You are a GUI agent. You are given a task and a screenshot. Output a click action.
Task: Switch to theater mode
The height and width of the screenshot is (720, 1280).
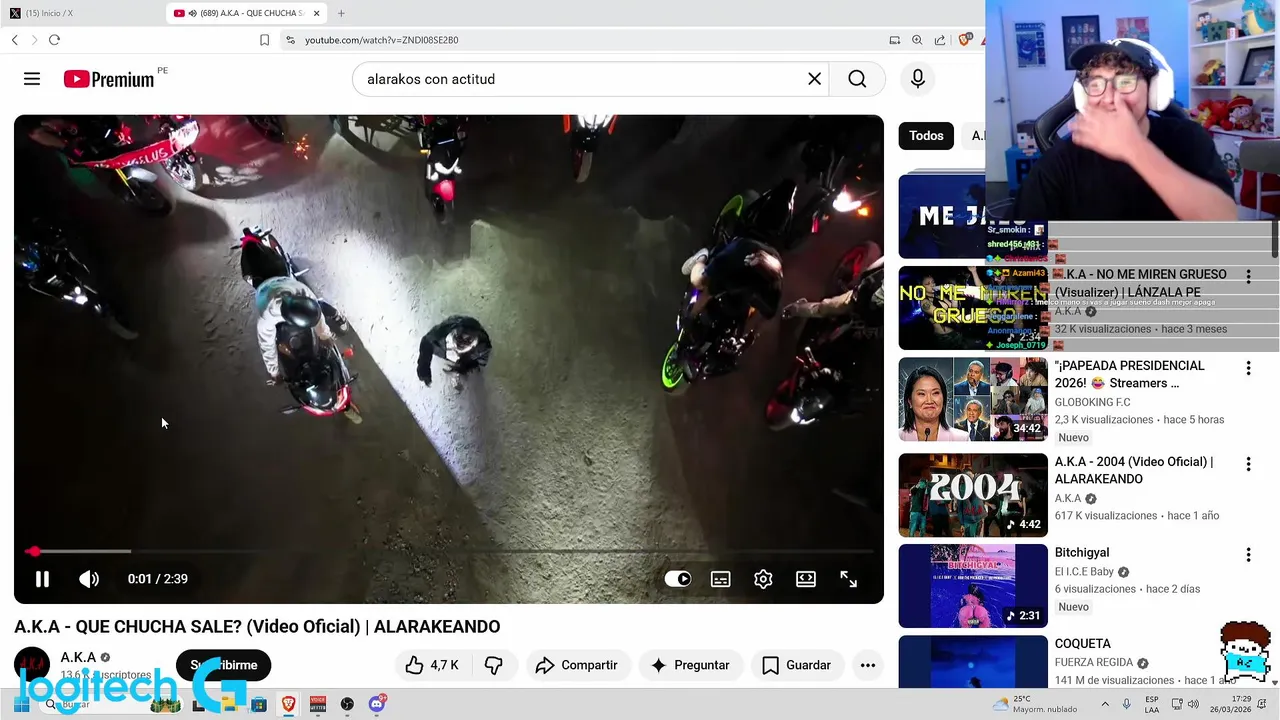coord(806,578)
